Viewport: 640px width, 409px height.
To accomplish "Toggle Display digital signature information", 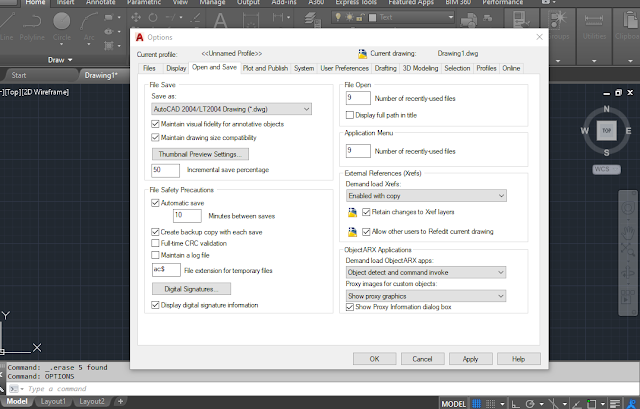I will (155, 305).
